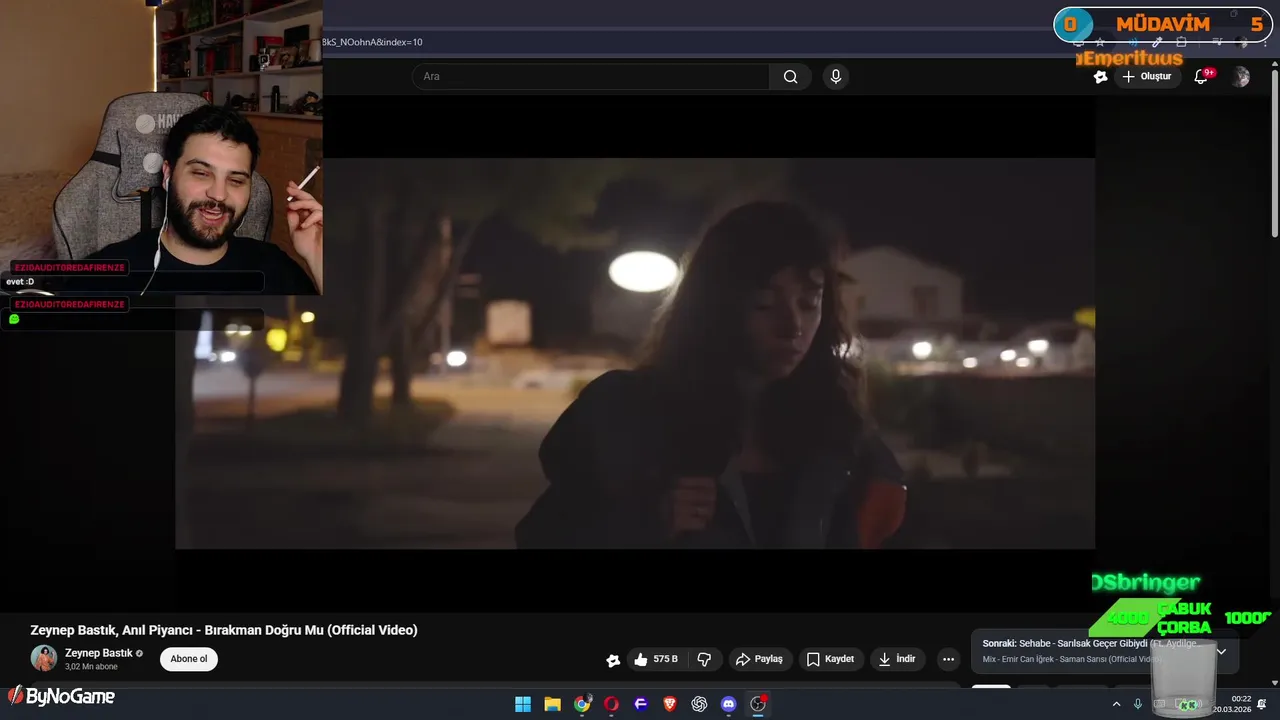Click the Paylaş share button

(x=759, y=659)
